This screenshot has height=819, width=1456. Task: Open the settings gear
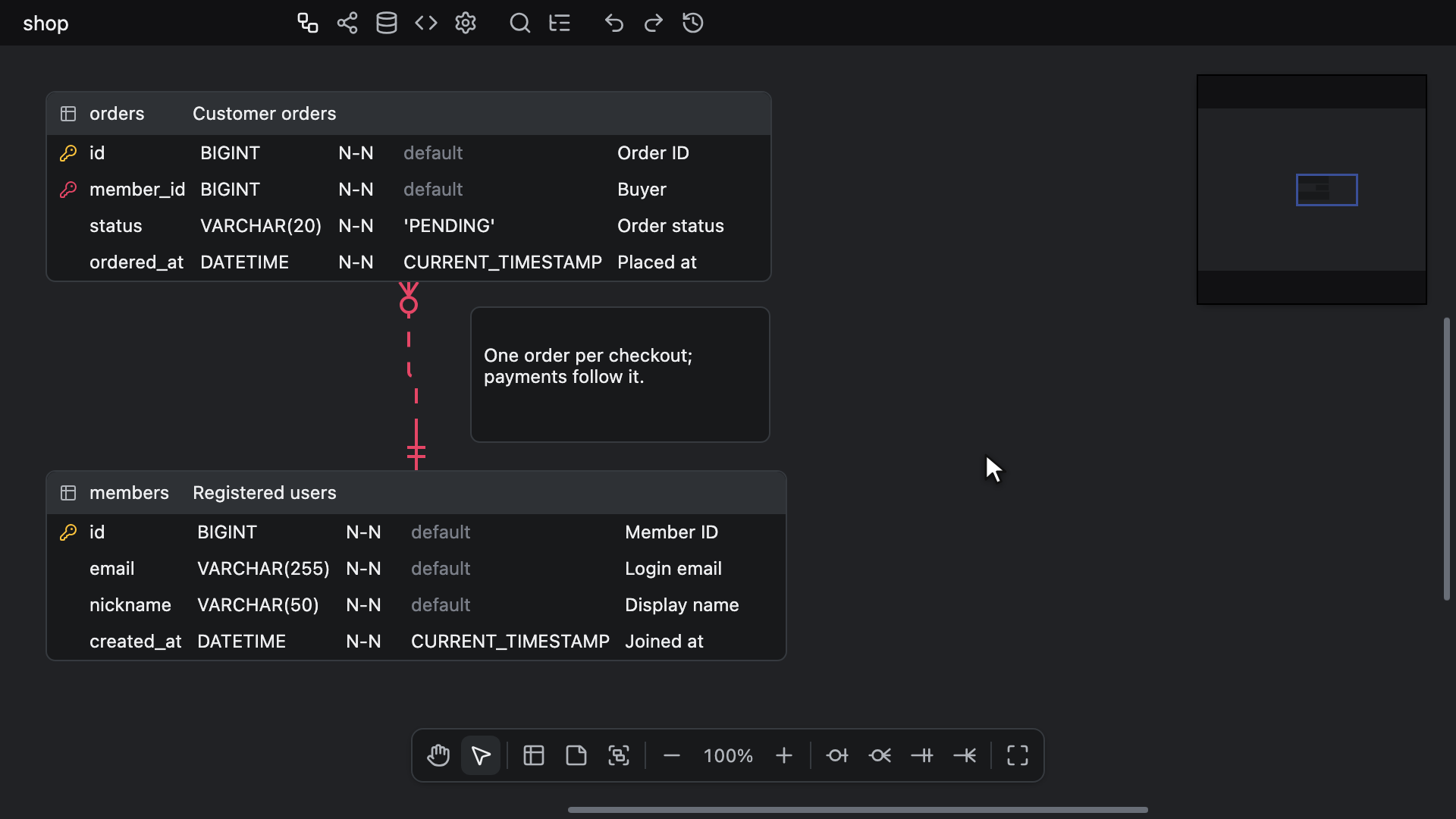pos(466,23)
